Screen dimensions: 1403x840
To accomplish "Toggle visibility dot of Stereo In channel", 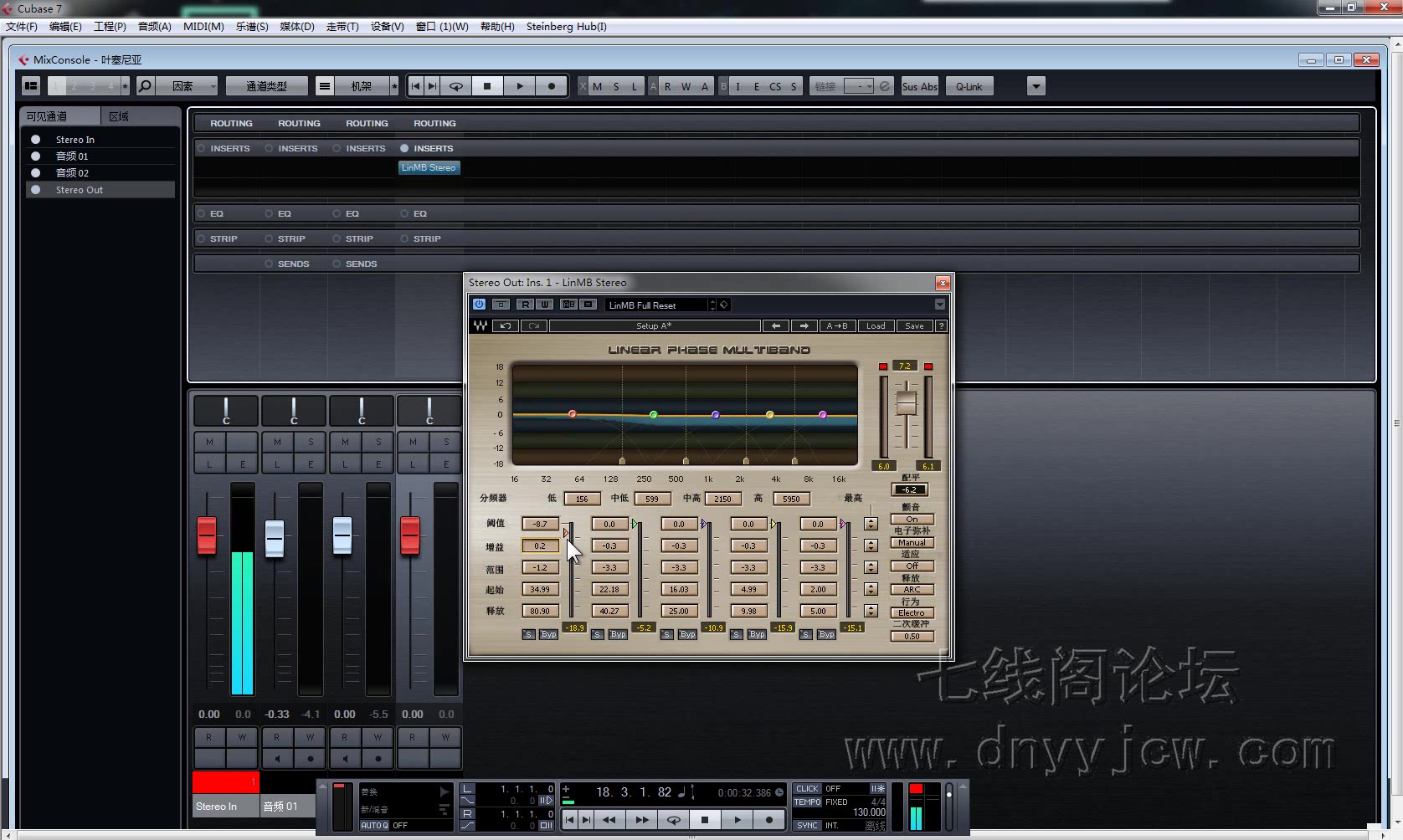I will [x=36, y=139].
